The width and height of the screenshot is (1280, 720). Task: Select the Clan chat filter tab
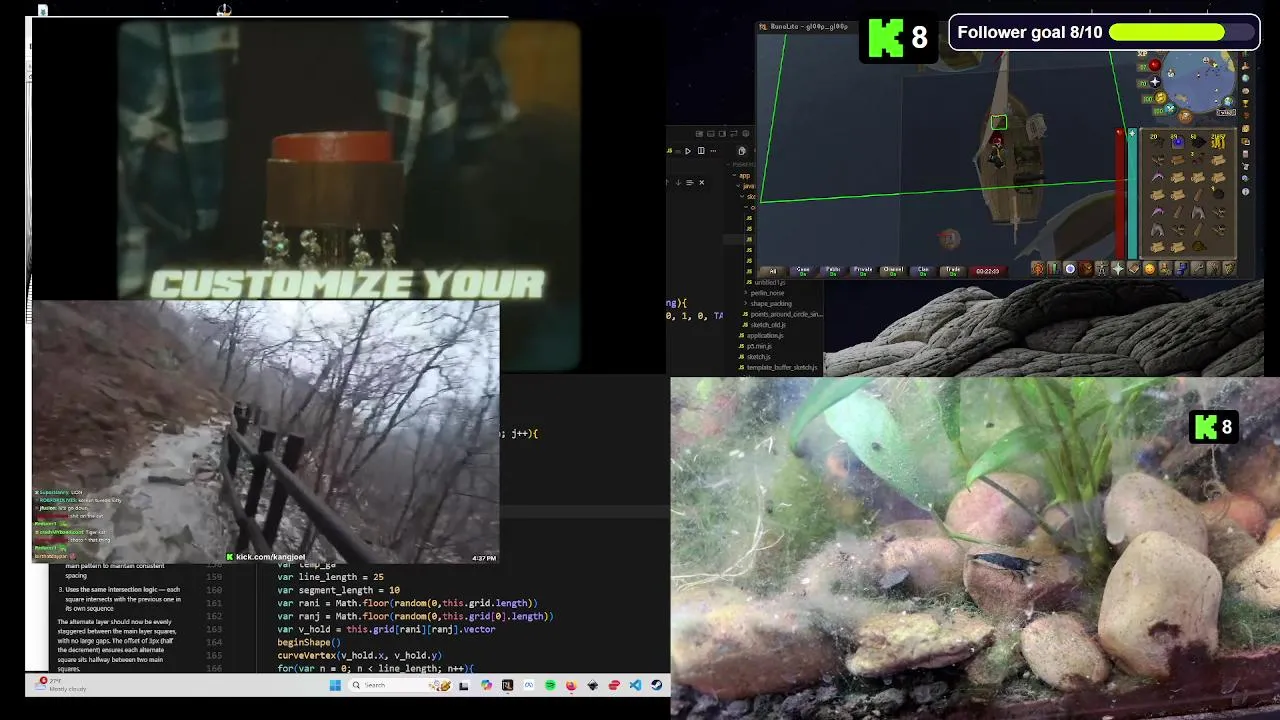pyautogui.click(x=923, y=270)
